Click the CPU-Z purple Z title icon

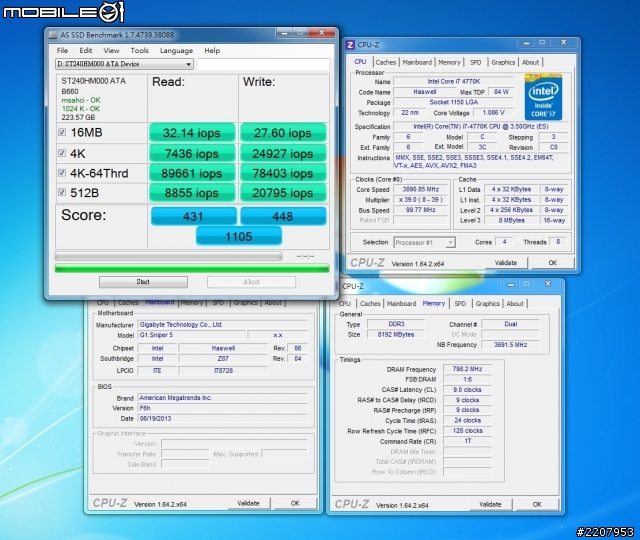(x=350, y=45)
